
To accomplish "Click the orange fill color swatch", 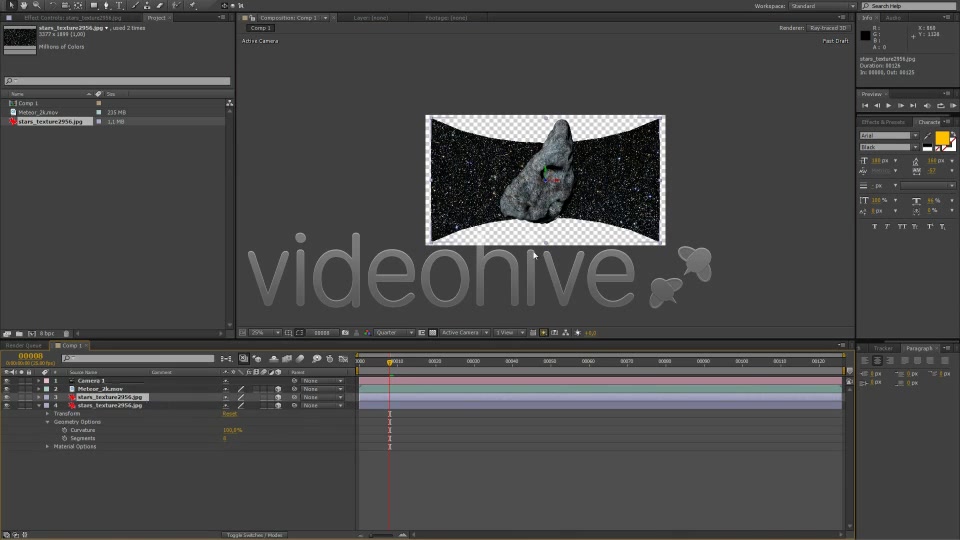I will (942, 138).
